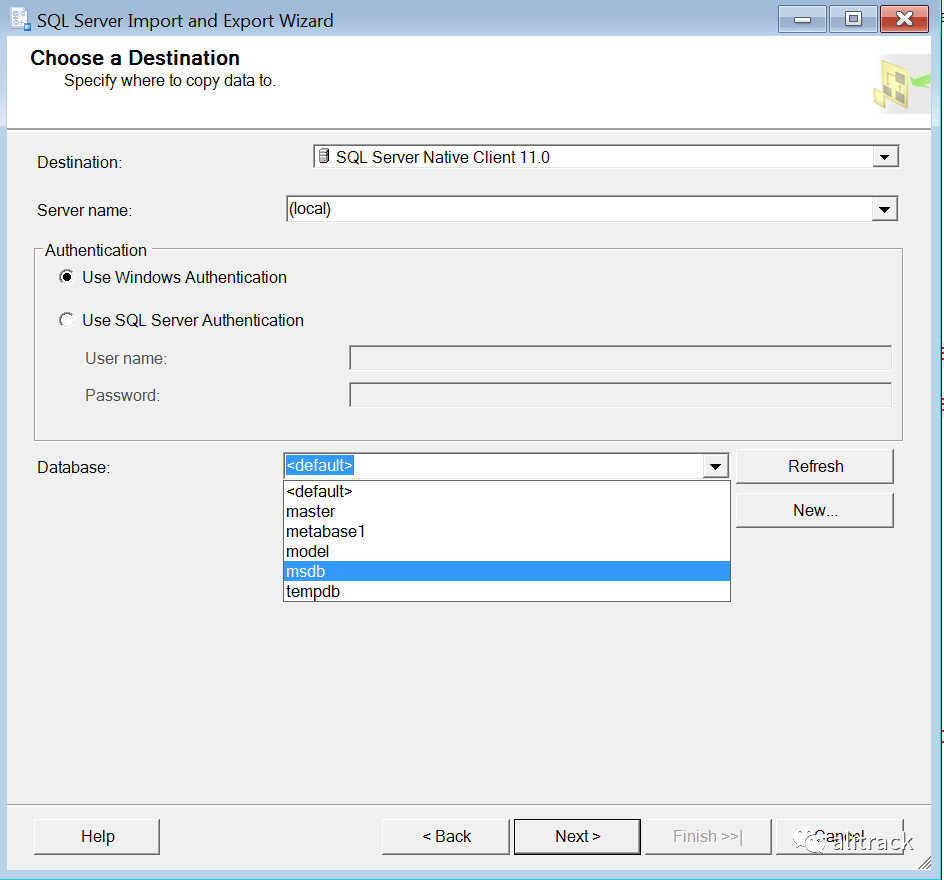The image size is (944, 880).
Task: Click the Authentication group label
Action: pos(96,250)
